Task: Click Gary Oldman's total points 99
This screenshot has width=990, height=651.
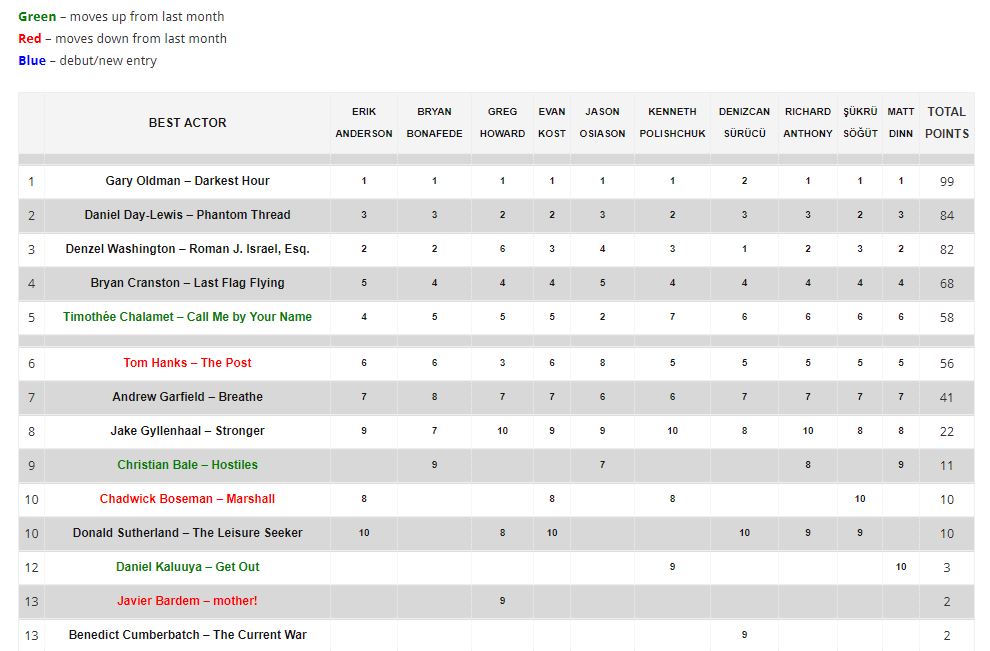Action: point(946,182)
